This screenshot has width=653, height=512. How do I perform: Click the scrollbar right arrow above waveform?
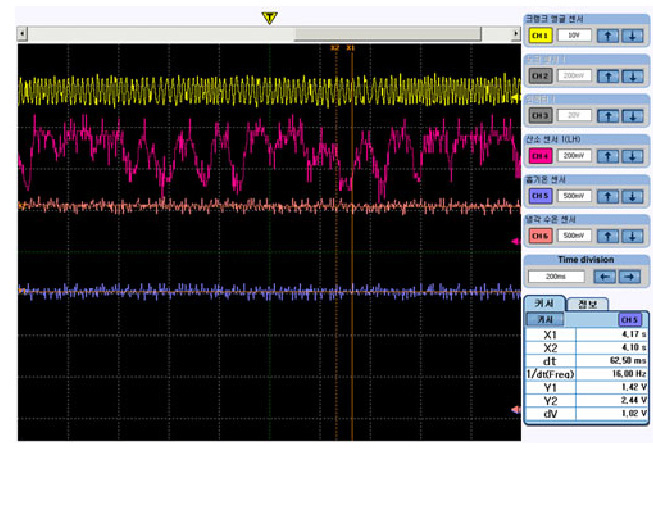pyautogui.click(x=516, y=33)
